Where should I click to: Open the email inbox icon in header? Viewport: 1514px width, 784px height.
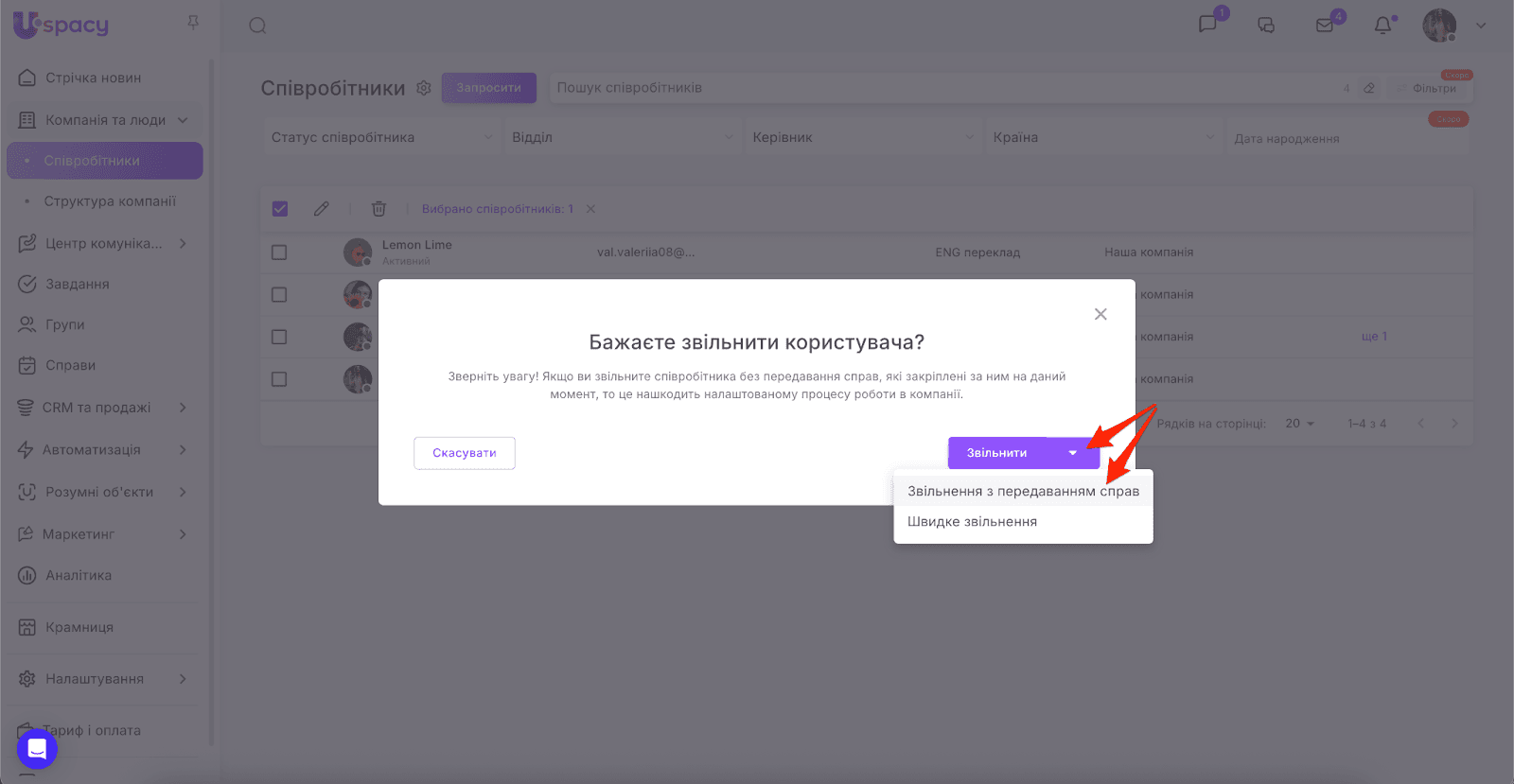pyautogui.click(x=1325, y=26)
